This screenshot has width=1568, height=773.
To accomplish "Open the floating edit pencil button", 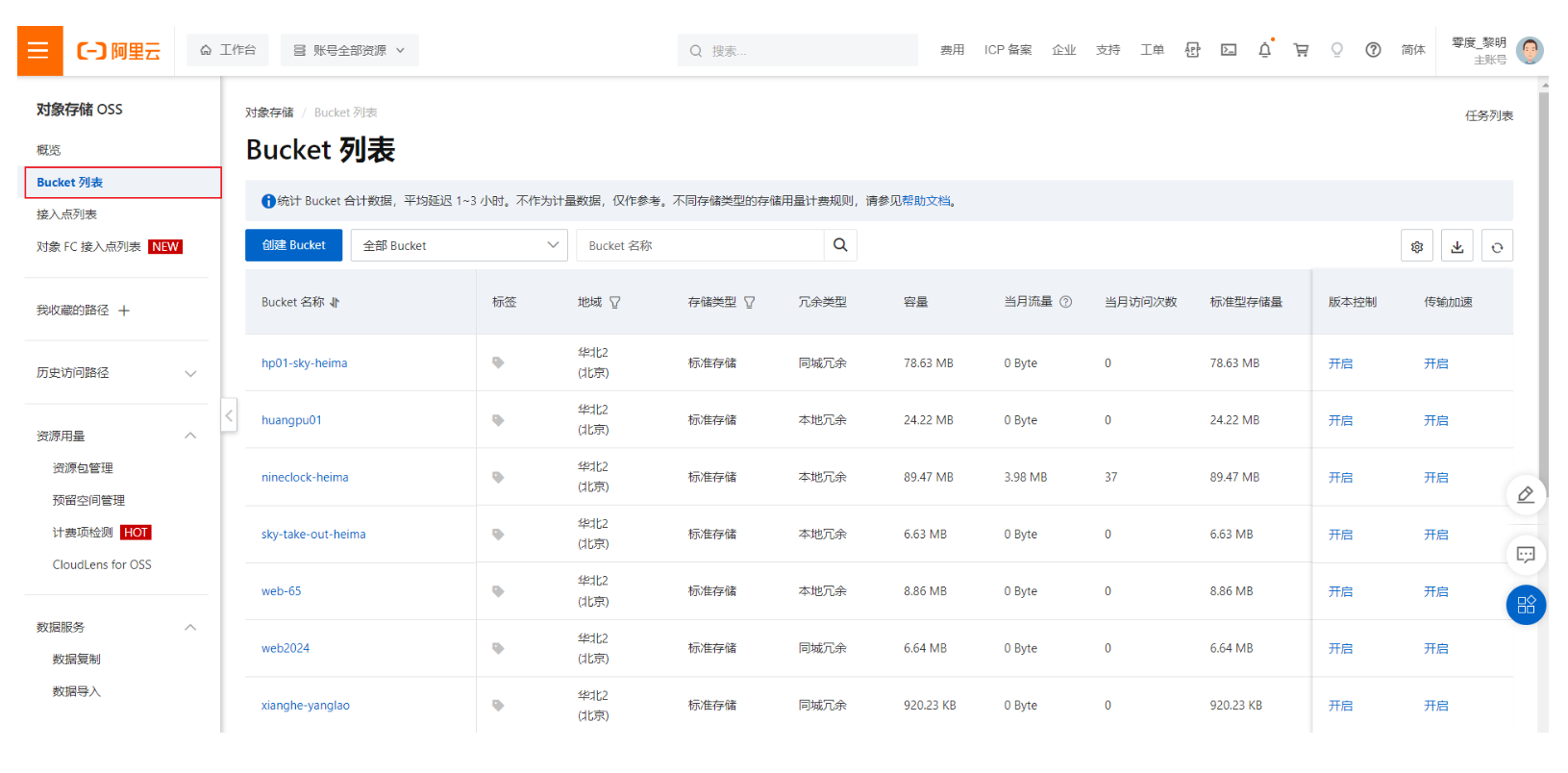I will click(1526, 494).
